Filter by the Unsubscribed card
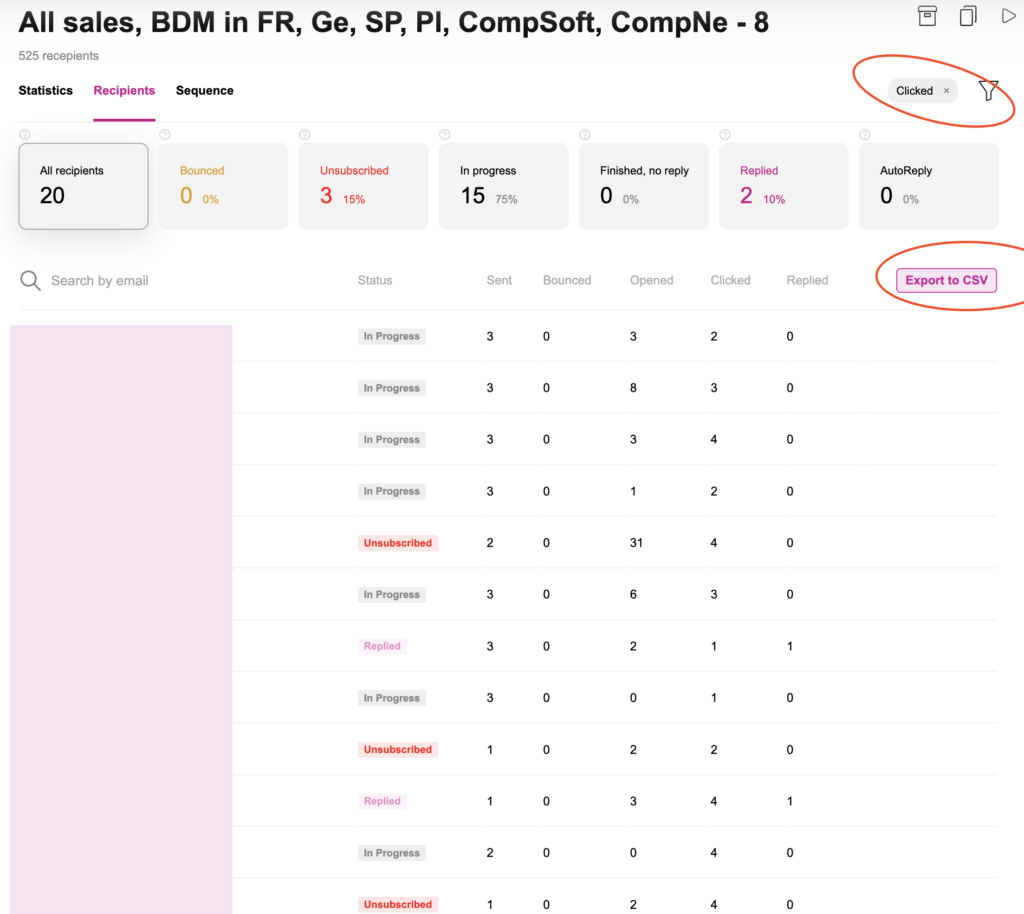 [x=363, y=186]
